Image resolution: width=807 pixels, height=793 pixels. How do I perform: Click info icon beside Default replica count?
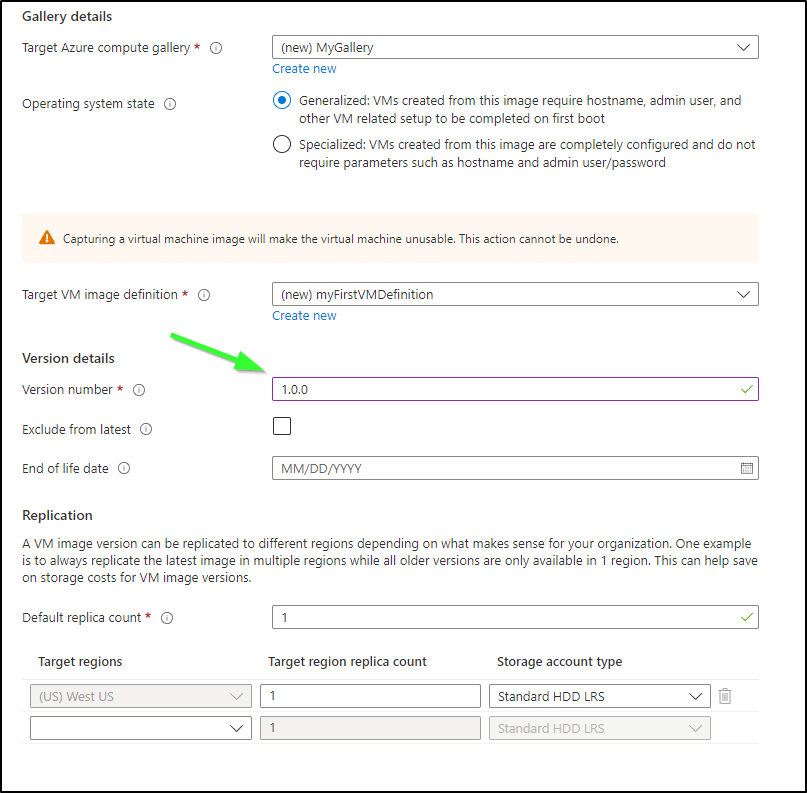click(x=167, y=618)
